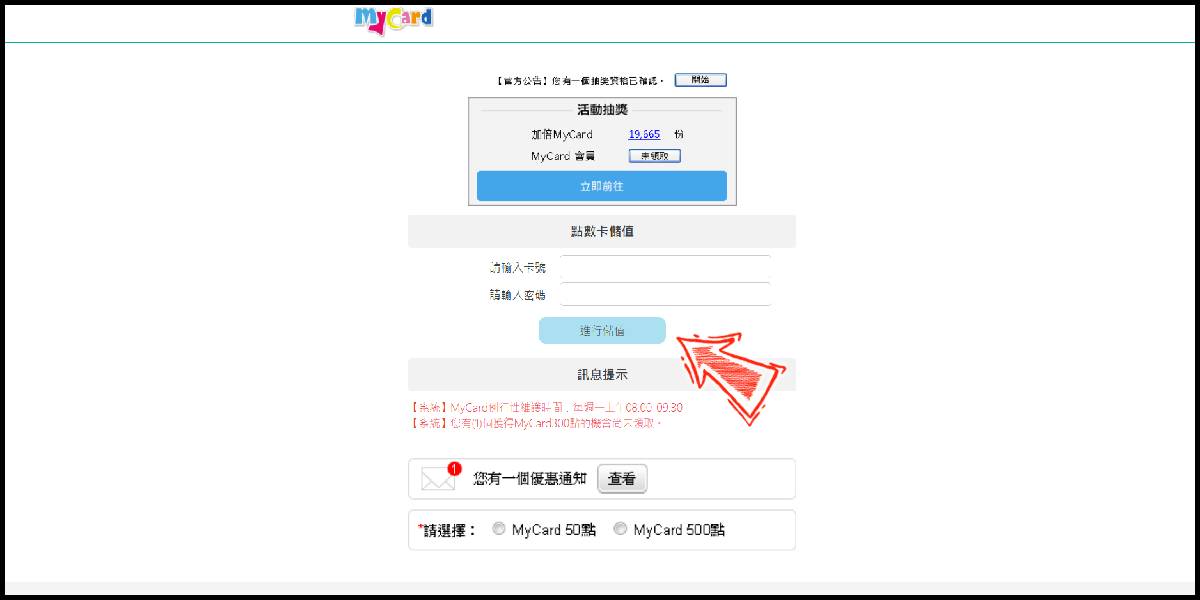1200x600 pixels.
Task: Click the blue 立即前往 button
Action: (602, 186)
